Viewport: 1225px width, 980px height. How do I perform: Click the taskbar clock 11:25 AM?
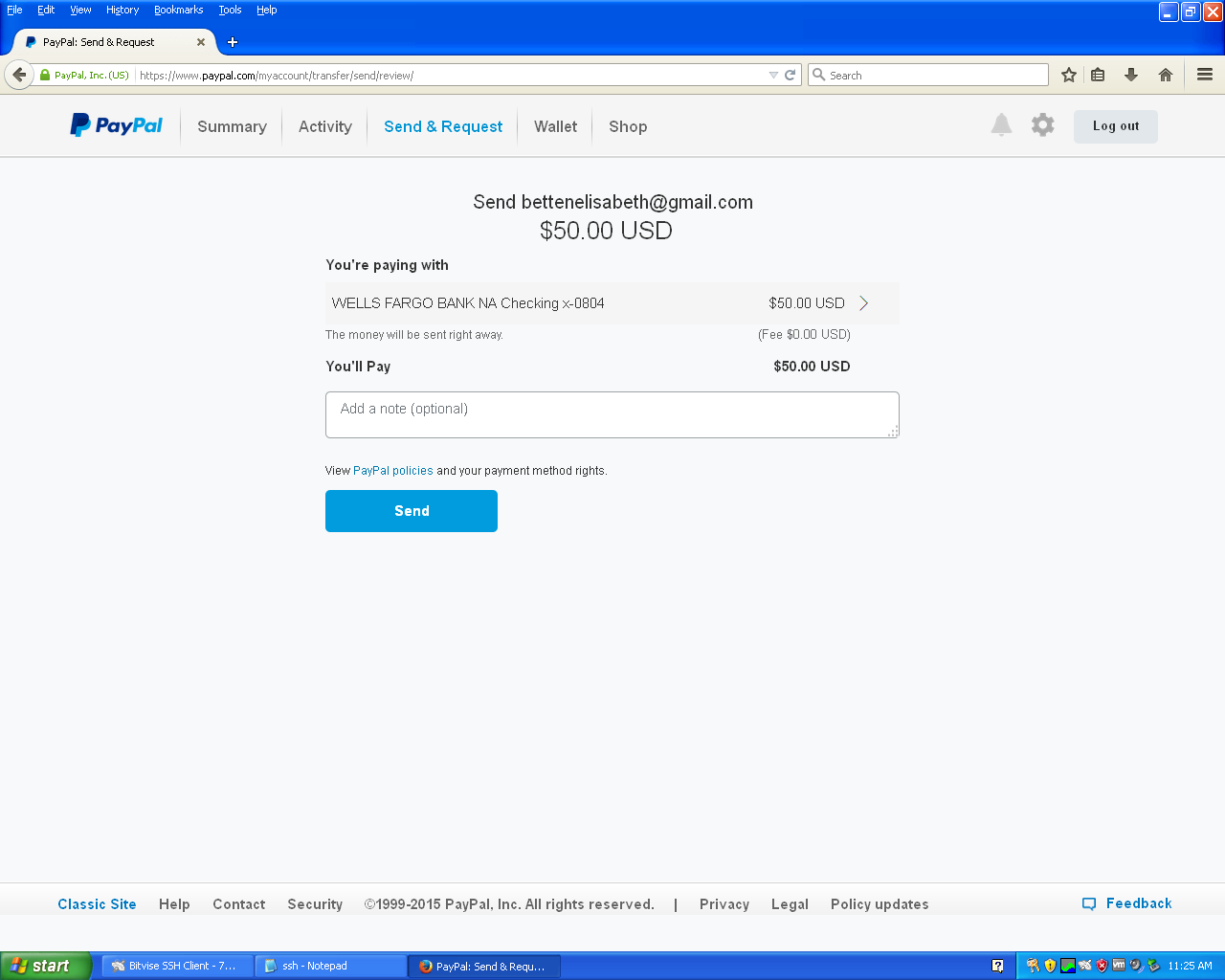pyautogui.click(x=1190, y=966)
